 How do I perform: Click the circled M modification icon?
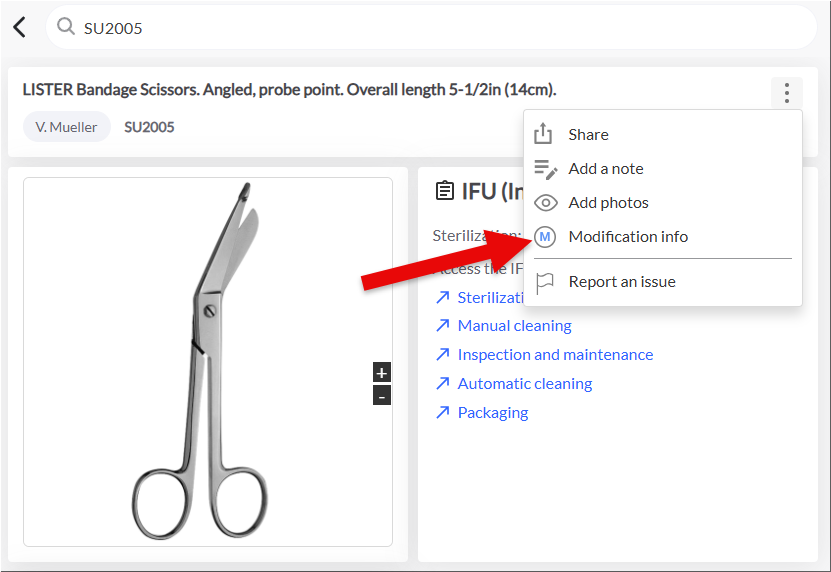[545, 236]
